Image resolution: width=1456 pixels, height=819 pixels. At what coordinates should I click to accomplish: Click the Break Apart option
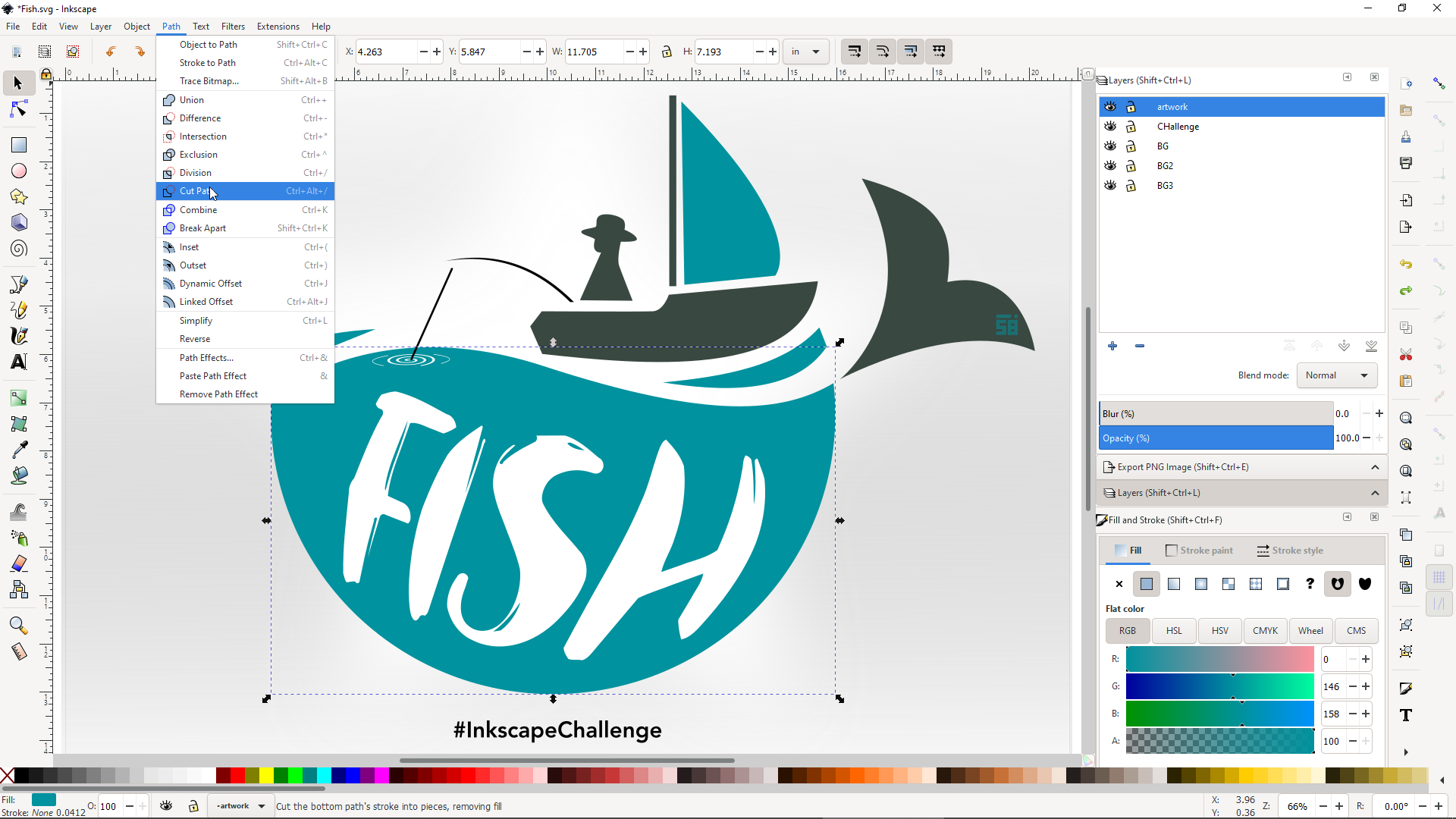click(203, 228)
